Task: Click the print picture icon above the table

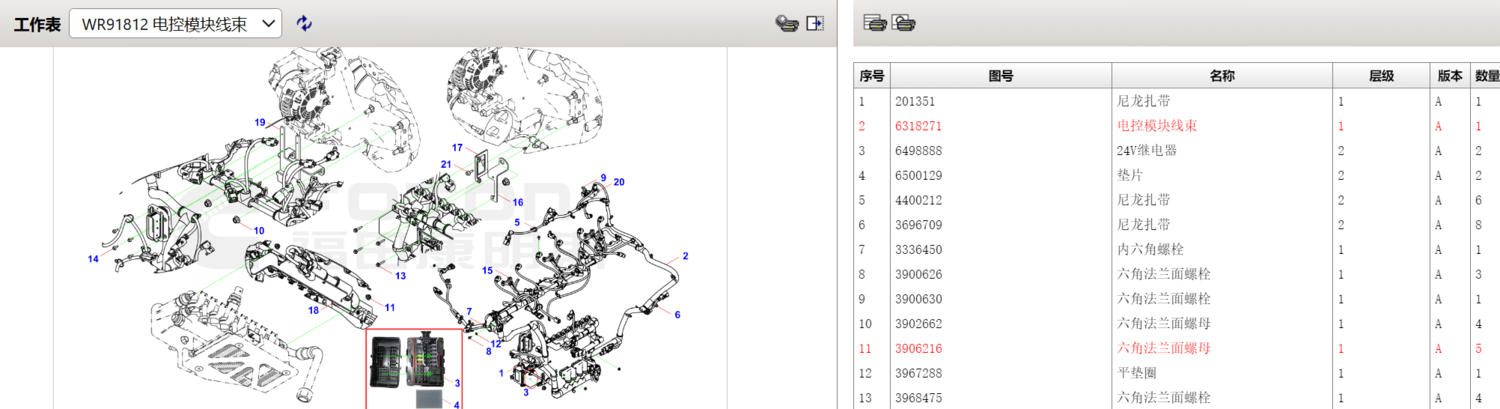Action: [904, 22]
